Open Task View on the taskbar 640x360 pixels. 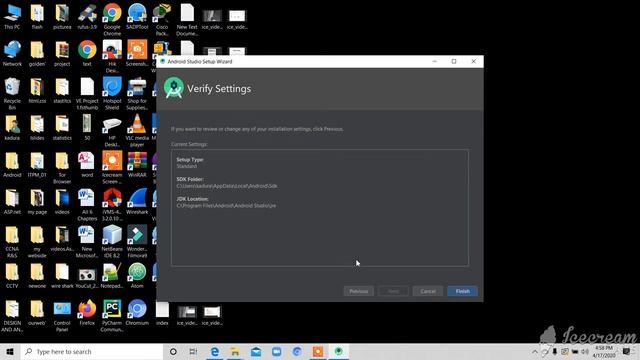click(x=193, y=351)
